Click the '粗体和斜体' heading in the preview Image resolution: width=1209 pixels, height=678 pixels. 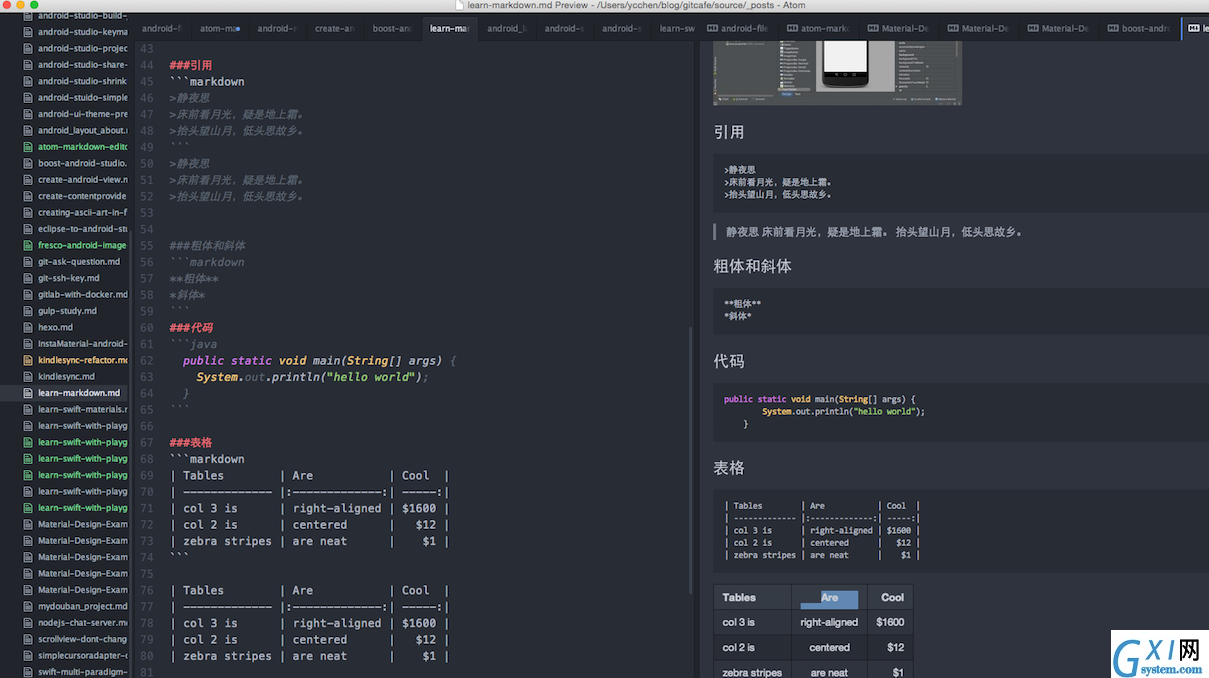point(752,266)
